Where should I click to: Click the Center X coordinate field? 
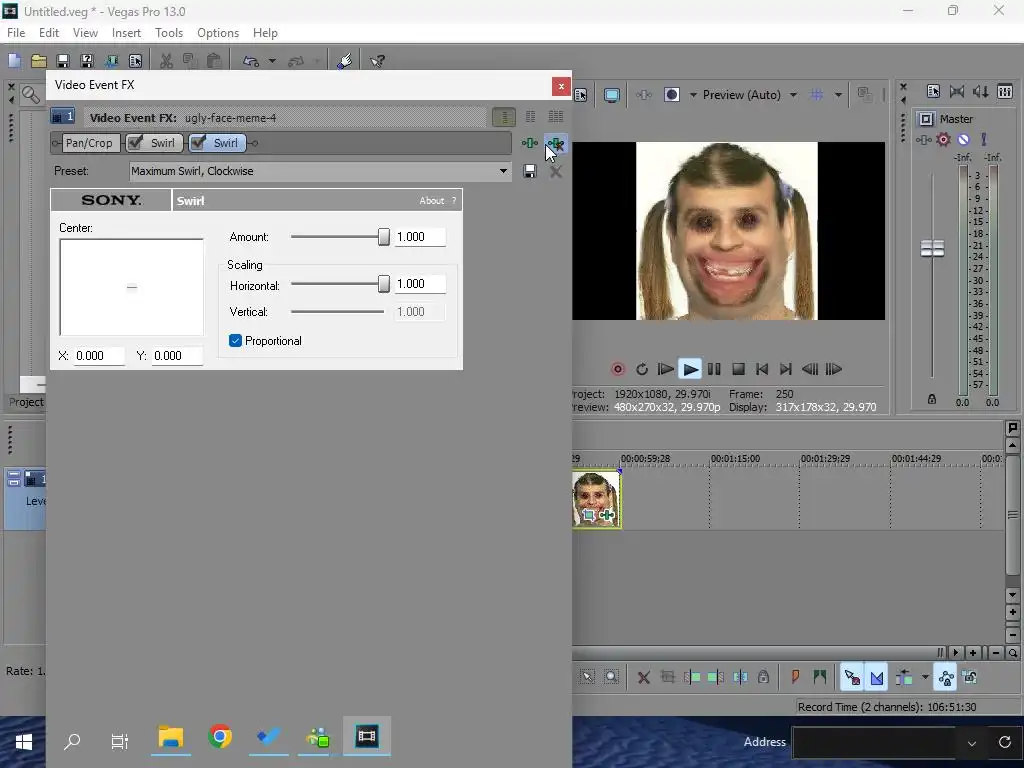[99, 356]
